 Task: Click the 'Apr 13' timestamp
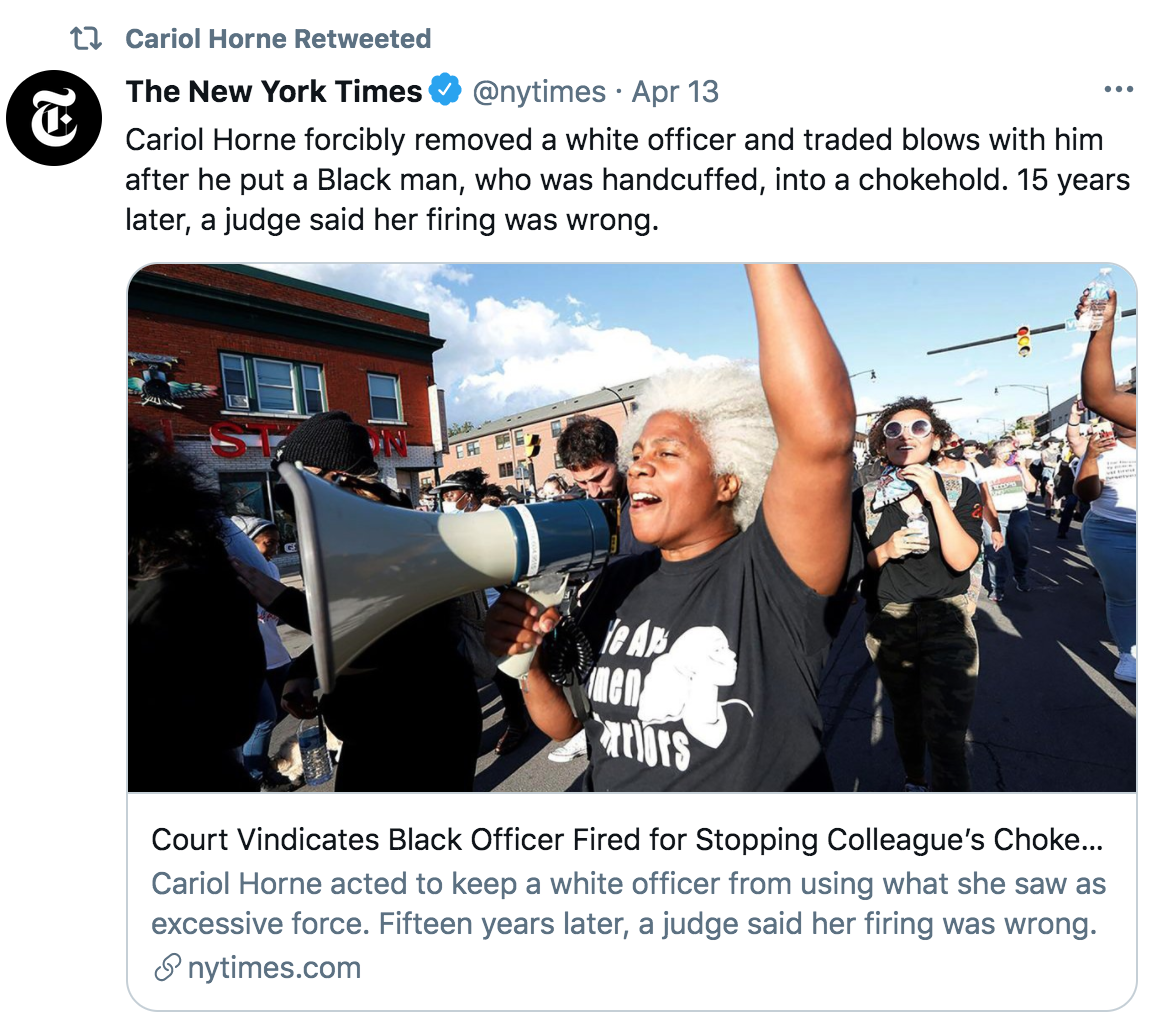(x=675, y=92)
